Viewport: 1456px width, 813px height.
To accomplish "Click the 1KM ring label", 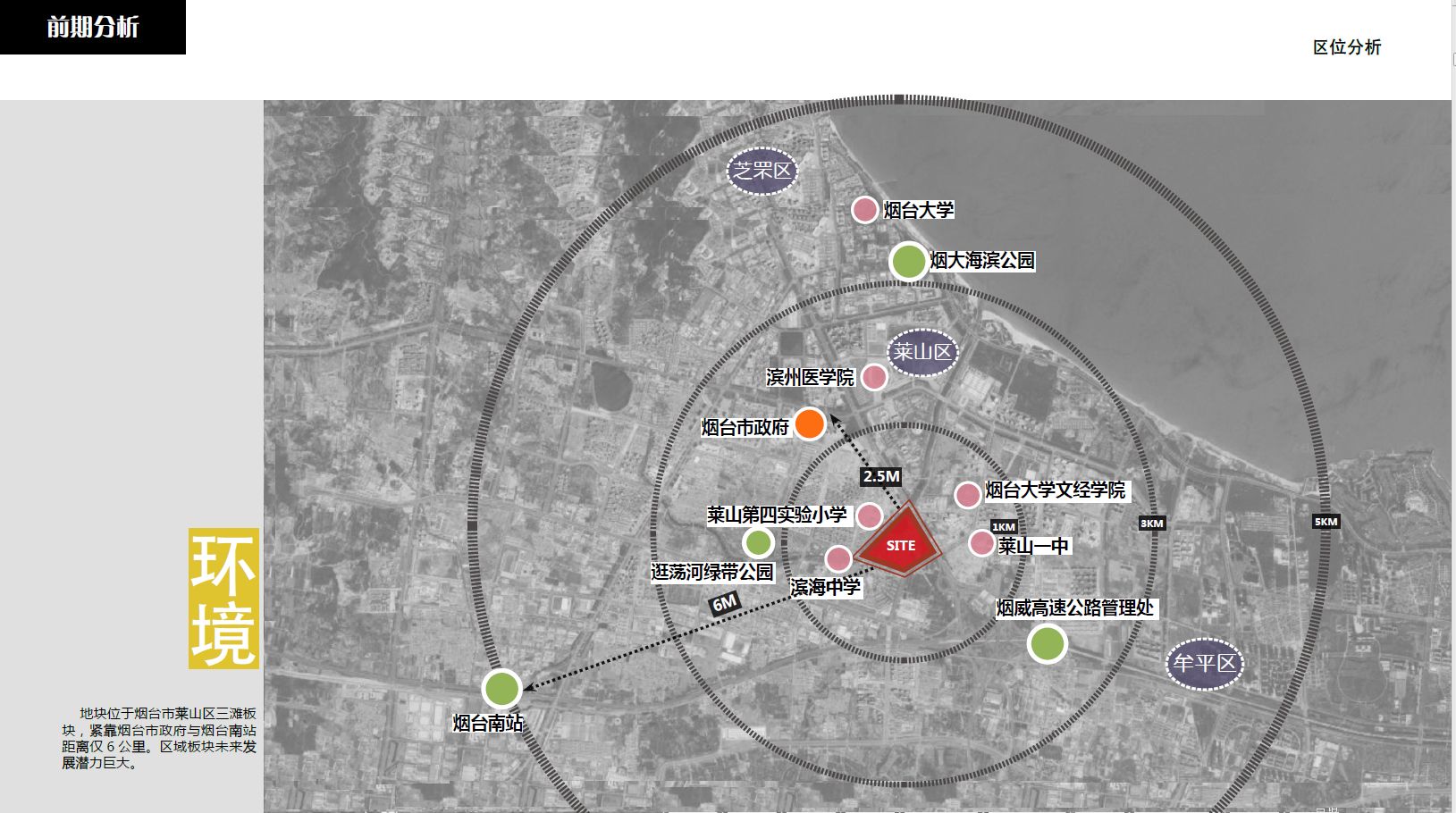I will pyautogui.click(x=1004, y=527).
